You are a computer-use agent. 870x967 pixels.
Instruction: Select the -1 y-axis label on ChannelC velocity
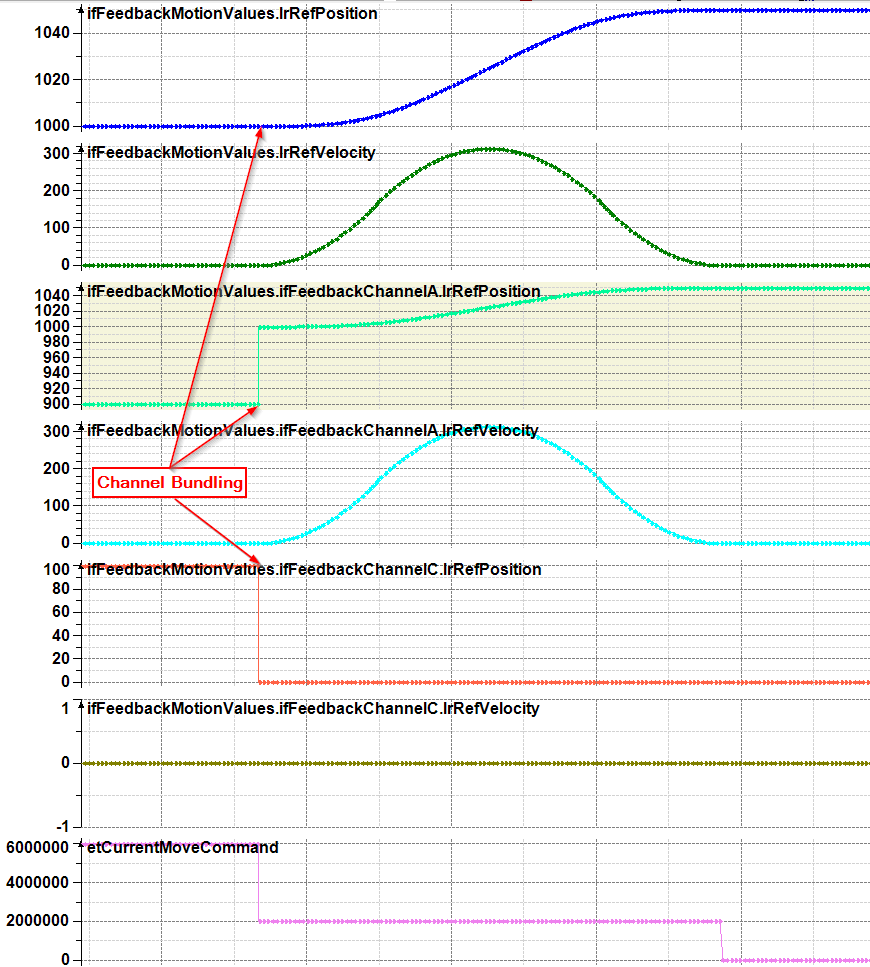coord(64,825)
